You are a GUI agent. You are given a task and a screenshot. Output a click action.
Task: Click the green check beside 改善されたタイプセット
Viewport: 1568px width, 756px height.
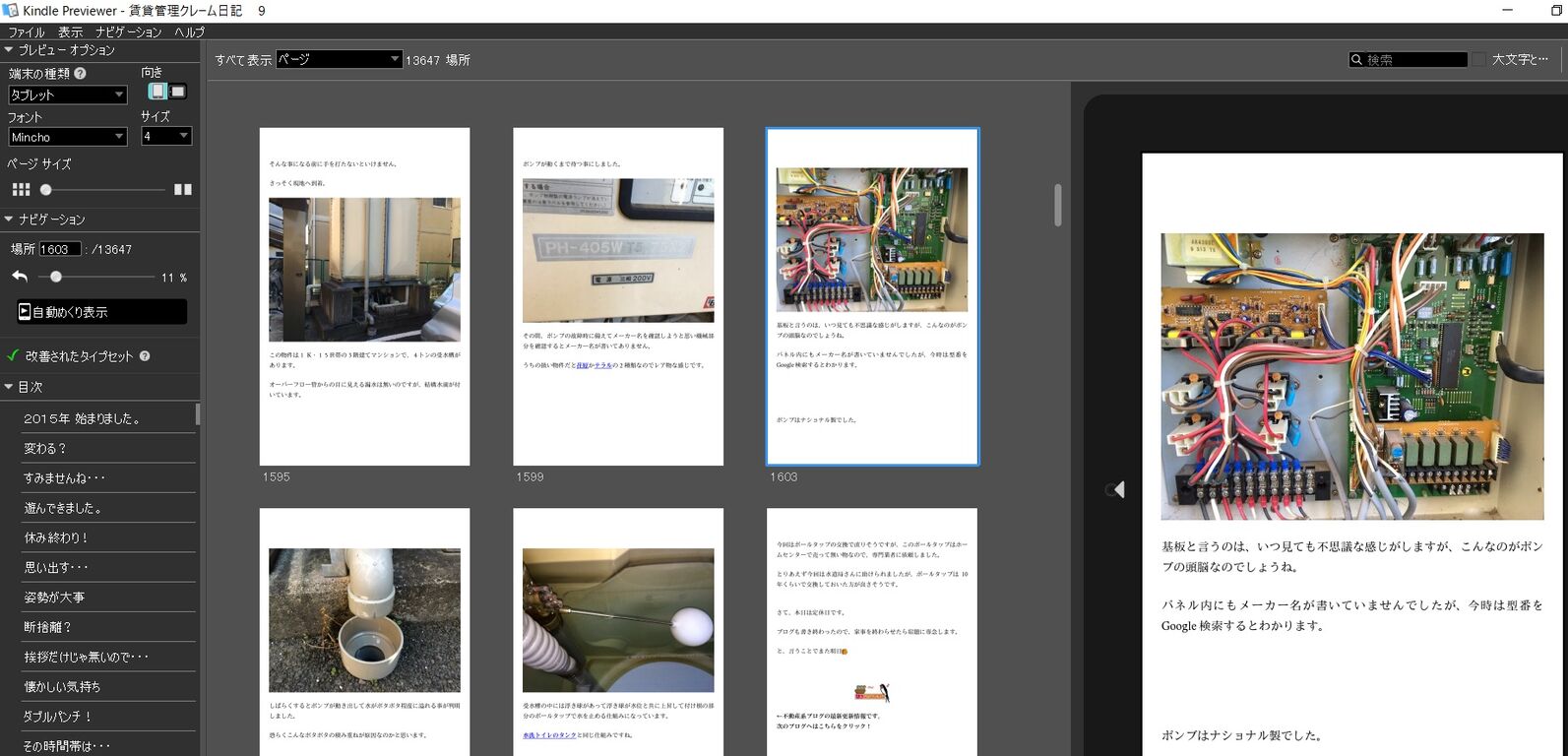[x=13, y=355]
